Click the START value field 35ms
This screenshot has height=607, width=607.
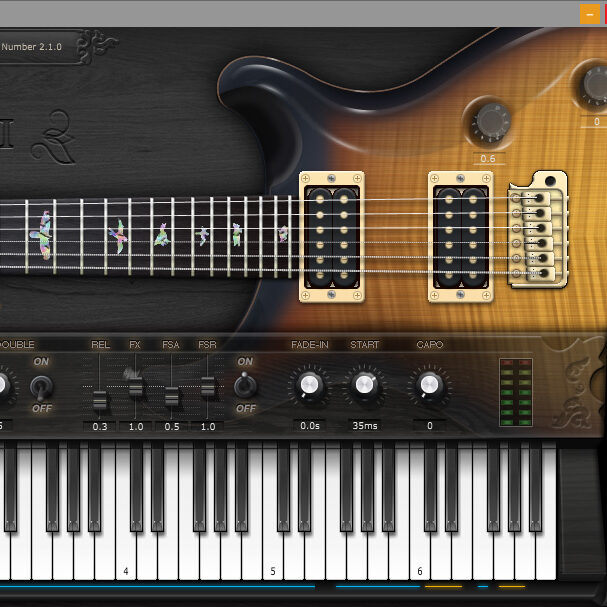coord(365,425)
